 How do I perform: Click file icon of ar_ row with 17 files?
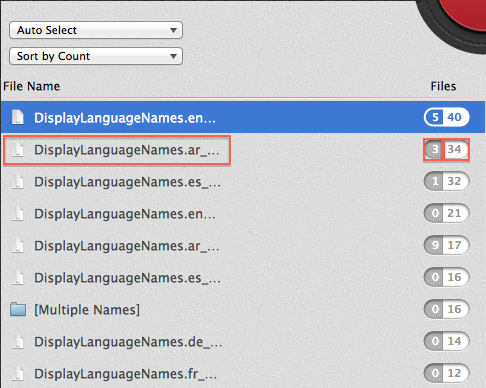tap(18, 245)
